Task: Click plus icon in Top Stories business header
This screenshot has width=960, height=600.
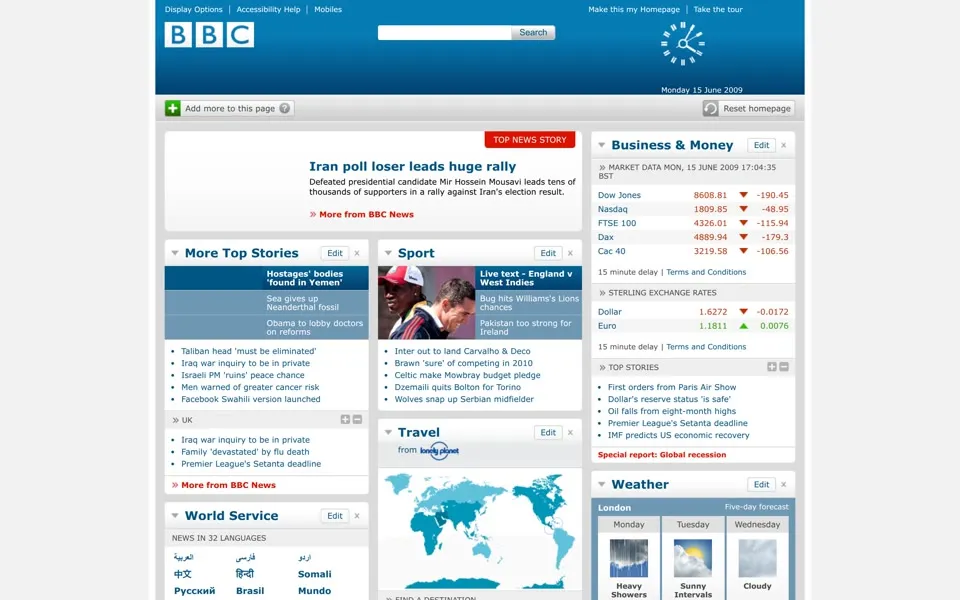Action: pos(772,367)
